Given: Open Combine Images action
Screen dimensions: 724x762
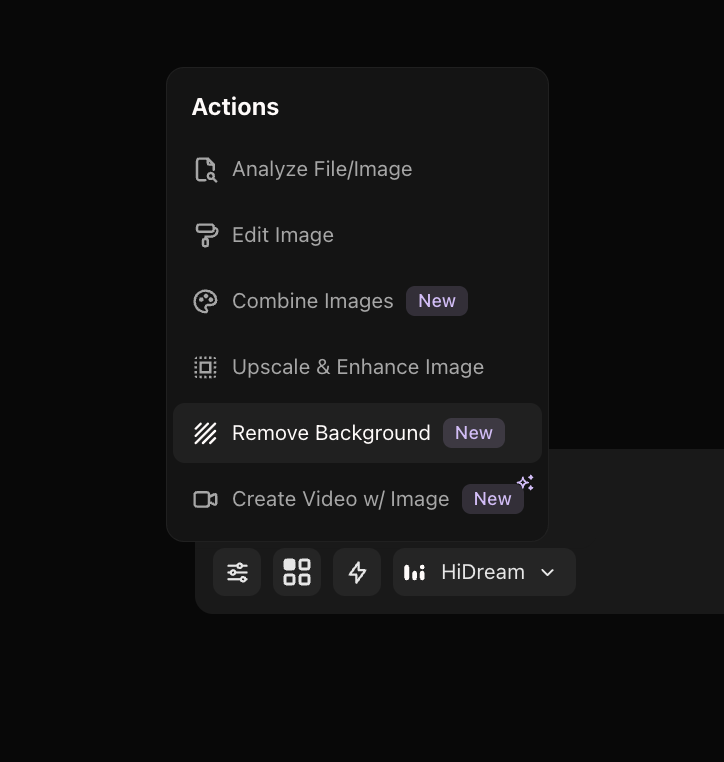Looking at the screenshot, I should pyautogui.click(x=357, y=301).
